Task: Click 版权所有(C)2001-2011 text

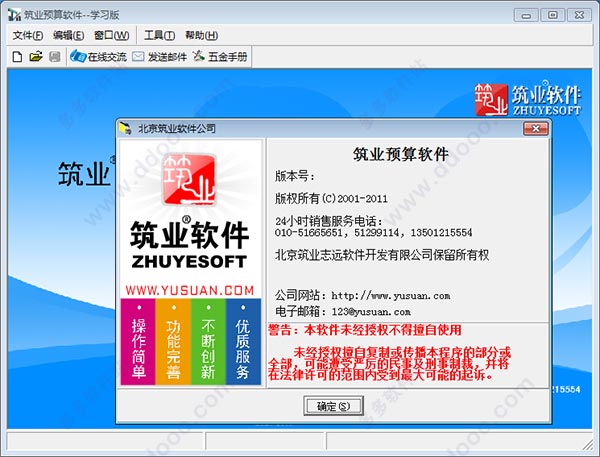Action: 331,198
